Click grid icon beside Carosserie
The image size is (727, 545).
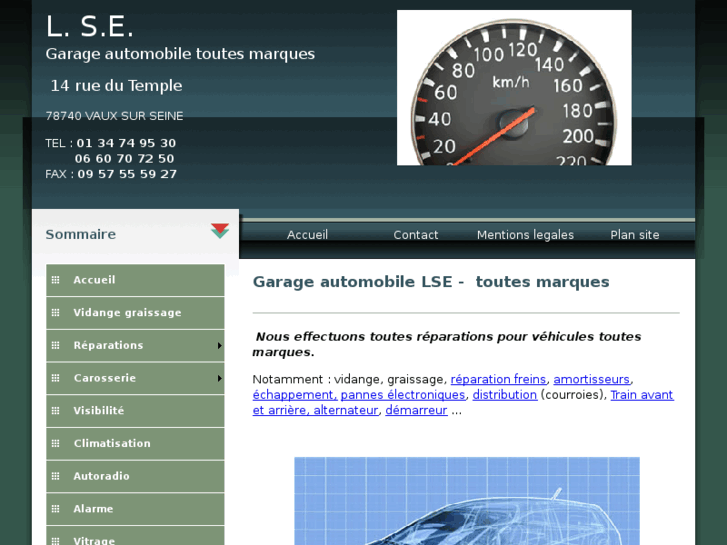(x=56, y=378)
